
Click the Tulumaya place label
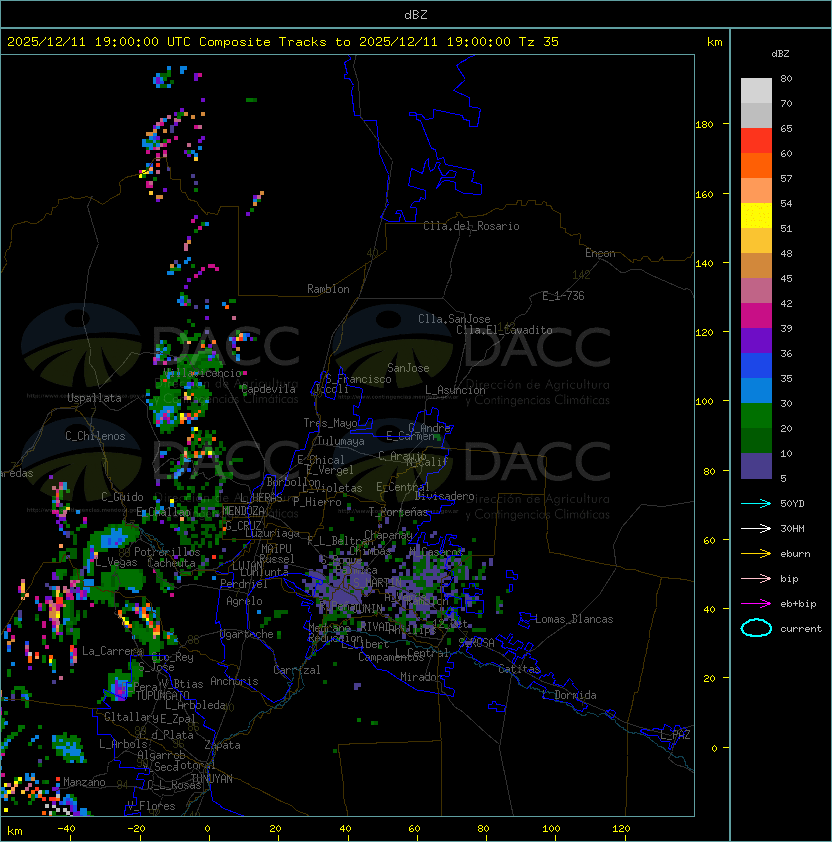[341, 441]
